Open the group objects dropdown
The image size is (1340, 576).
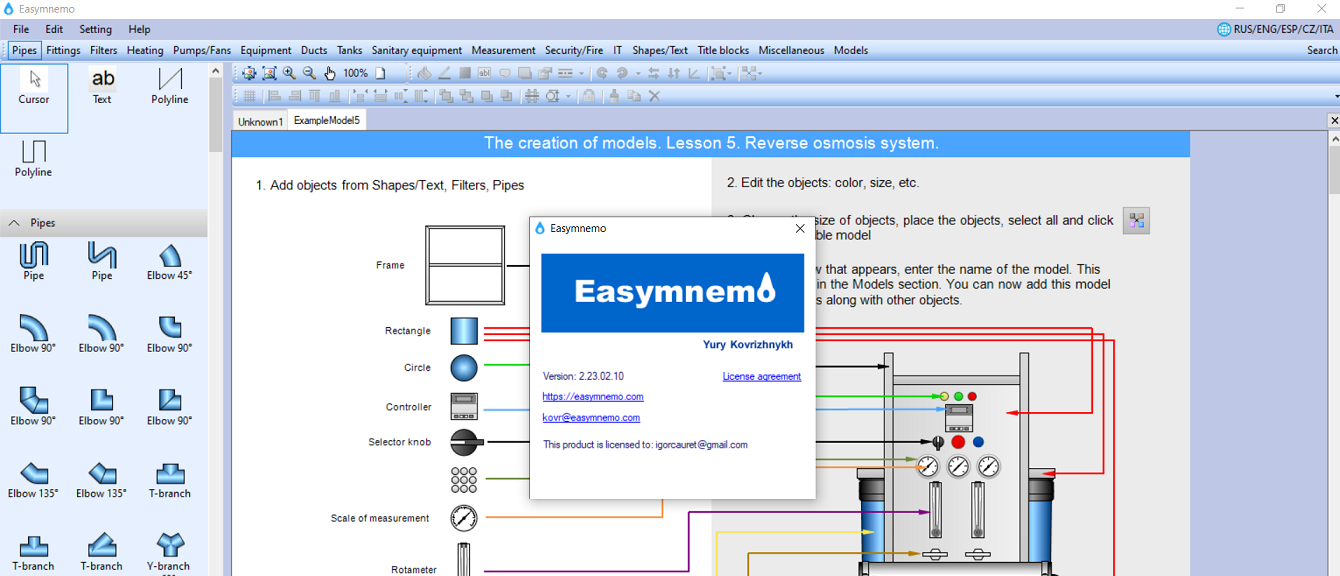click(730, 73)
